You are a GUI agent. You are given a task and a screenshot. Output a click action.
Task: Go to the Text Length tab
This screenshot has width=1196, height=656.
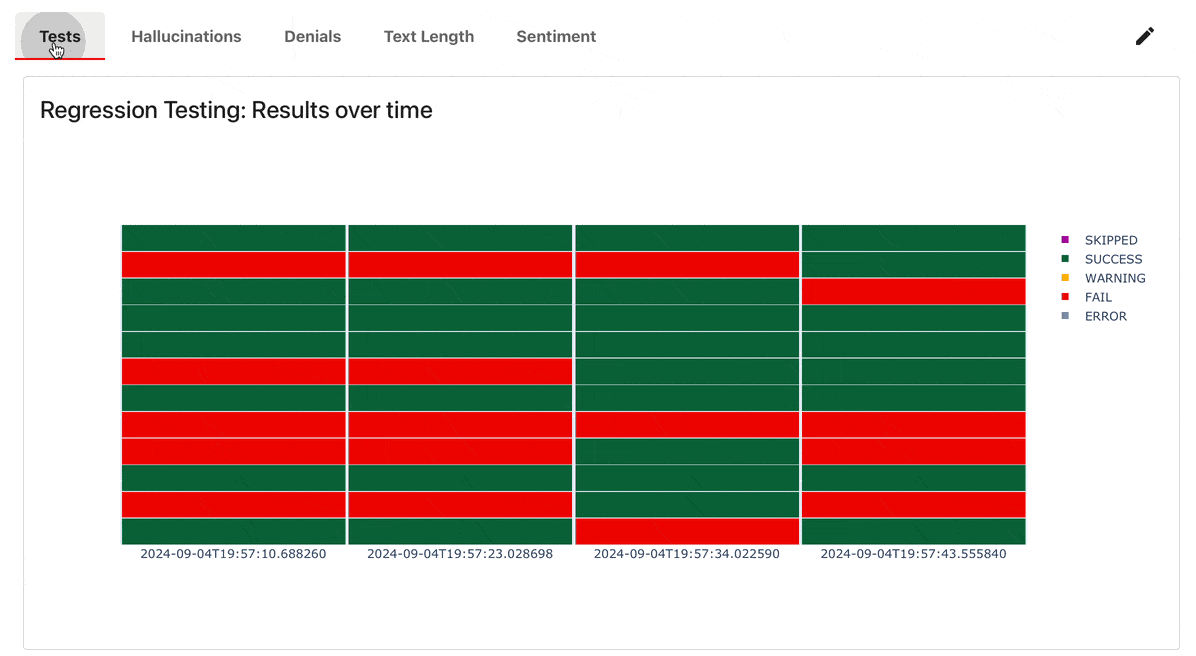[x=428, y=37]
